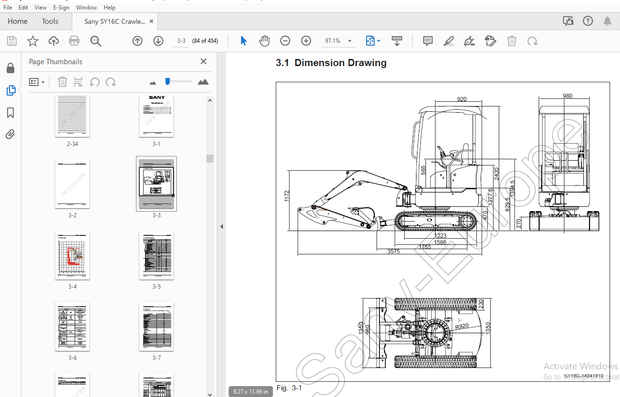Open the Bookmarks sidebar panel
The height and width of the screenshot is (397, 620).
pos(11,113)
